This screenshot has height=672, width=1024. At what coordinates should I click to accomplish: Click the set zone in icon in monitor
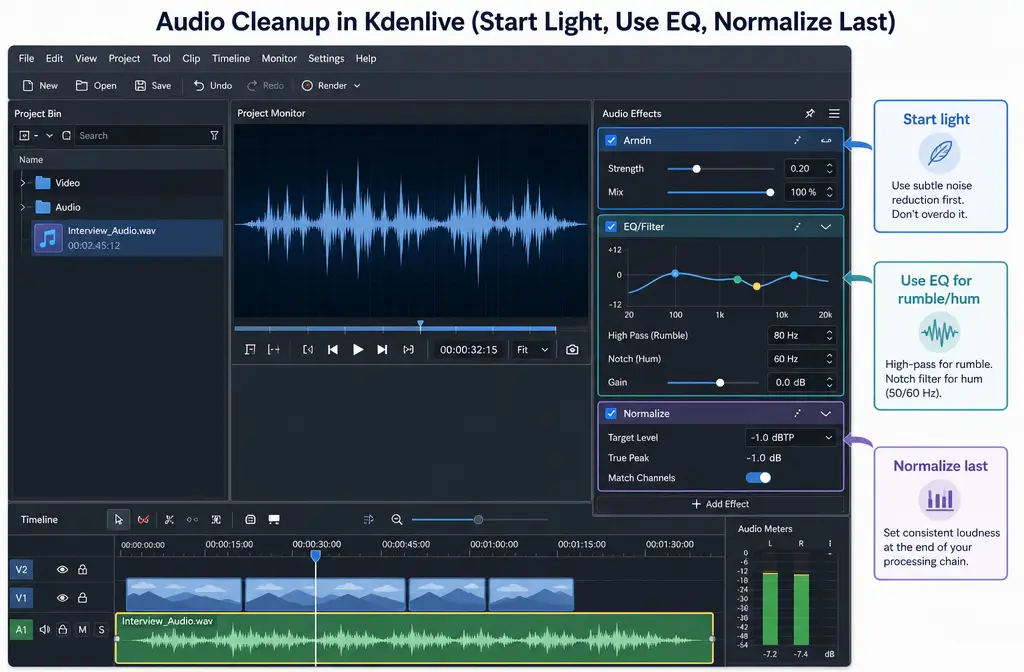click(x=250, y=350)
